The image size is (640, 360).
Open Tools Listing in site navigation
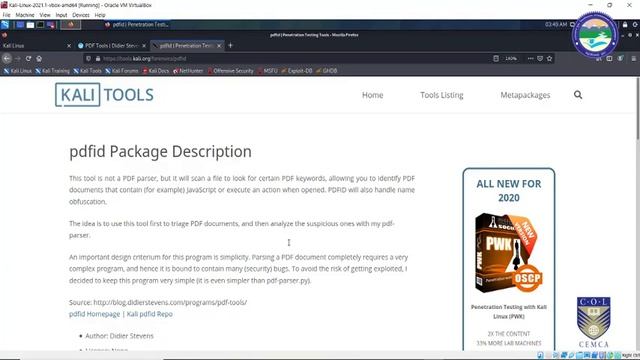(442, 95)
